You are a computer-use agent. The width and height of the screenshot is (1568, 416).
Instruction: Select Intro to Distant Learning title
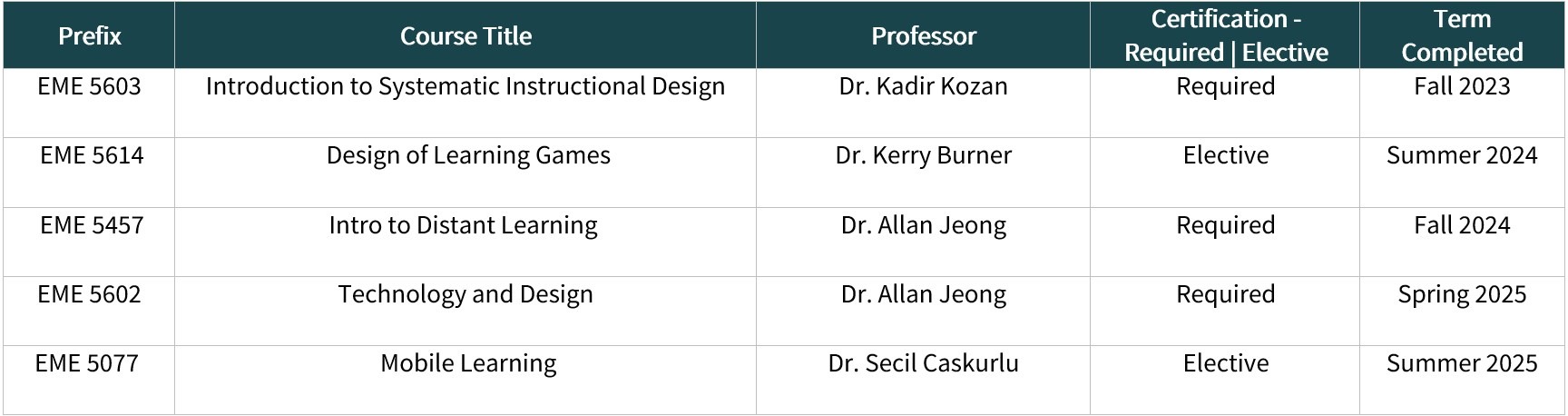tap(463, 225)
